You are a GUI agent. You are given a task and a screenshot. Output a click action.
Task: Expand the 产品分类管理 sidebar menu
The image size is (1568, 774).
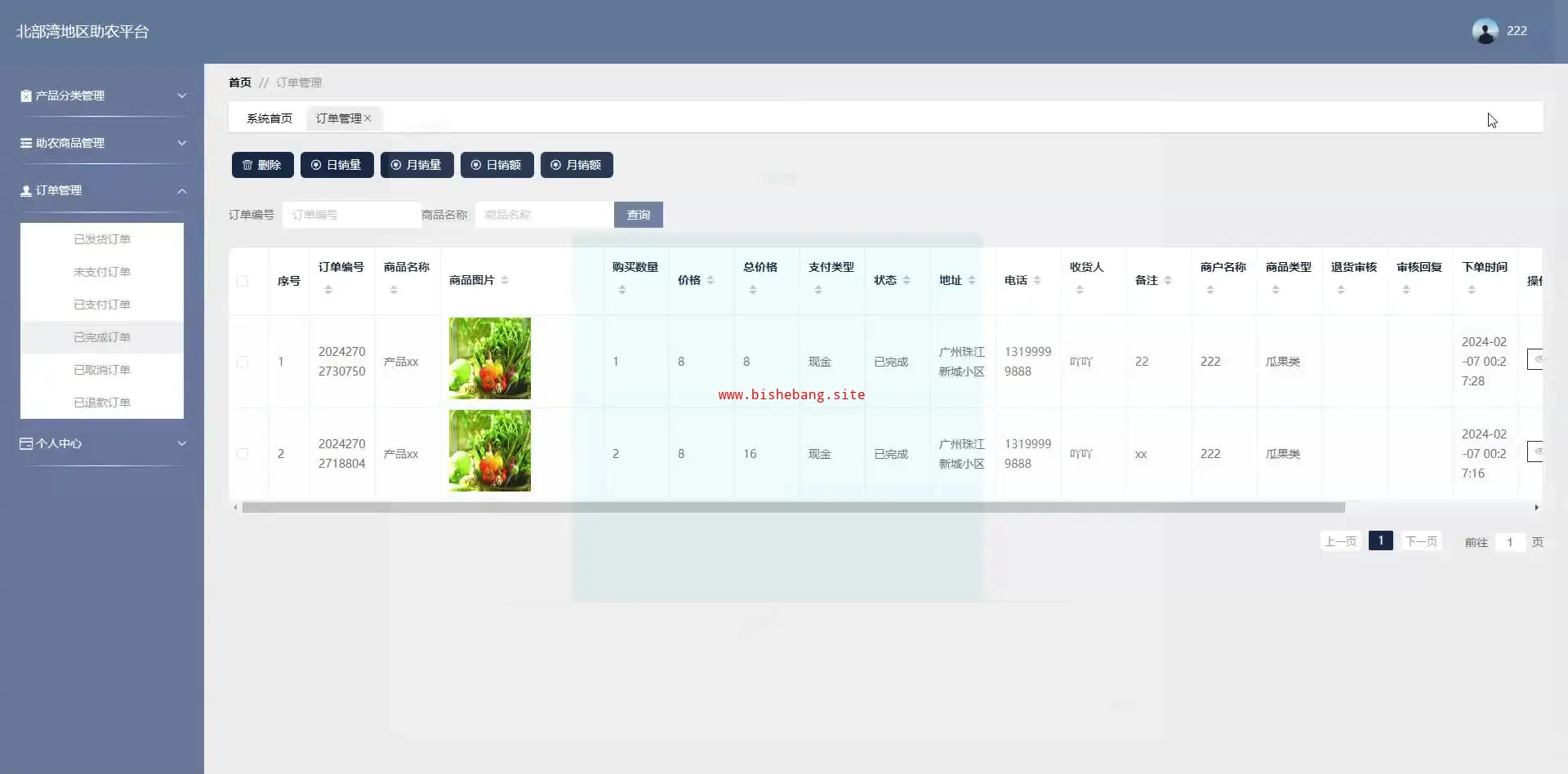coord(103,96)
